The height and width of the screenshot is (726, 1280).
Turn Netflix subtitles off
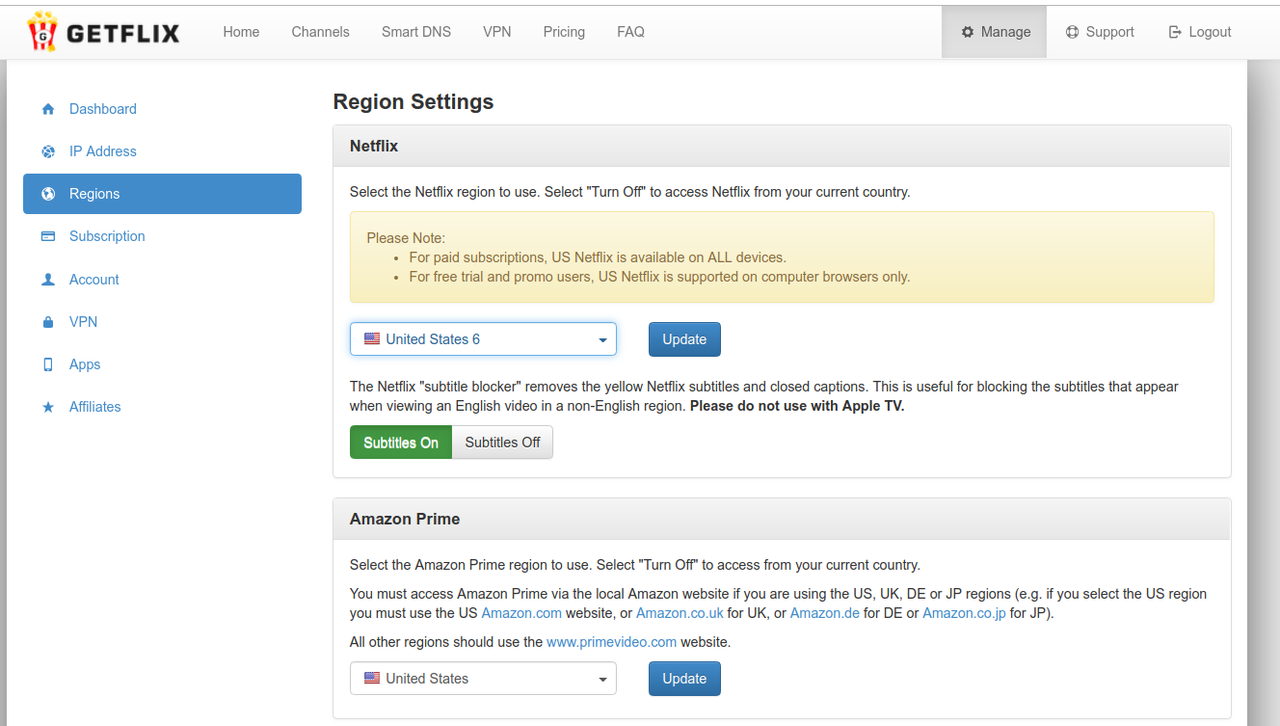(502, 443)
